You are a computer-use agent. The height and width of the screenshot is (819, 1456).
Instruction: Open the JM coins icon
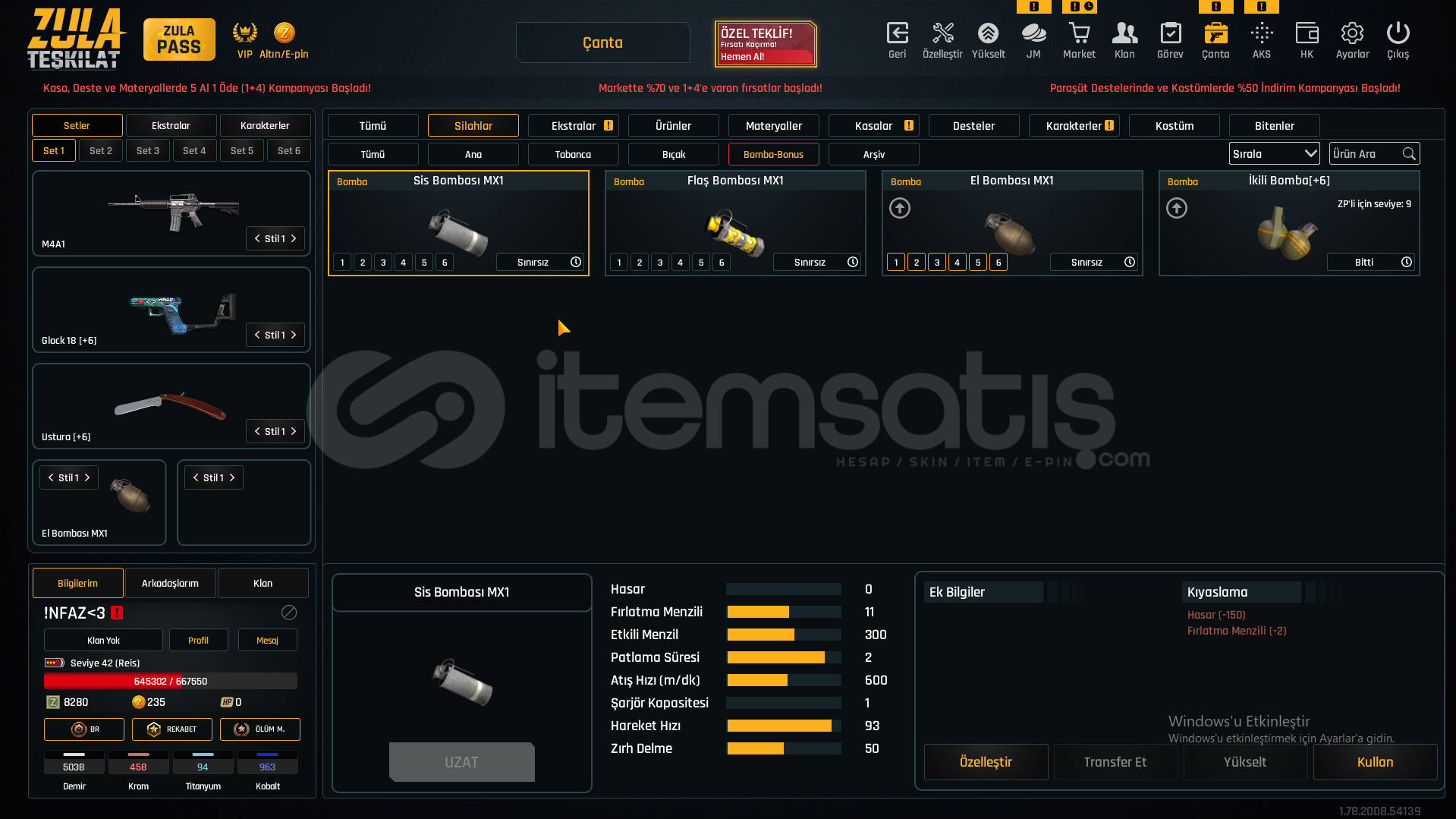pos(1033,34)
